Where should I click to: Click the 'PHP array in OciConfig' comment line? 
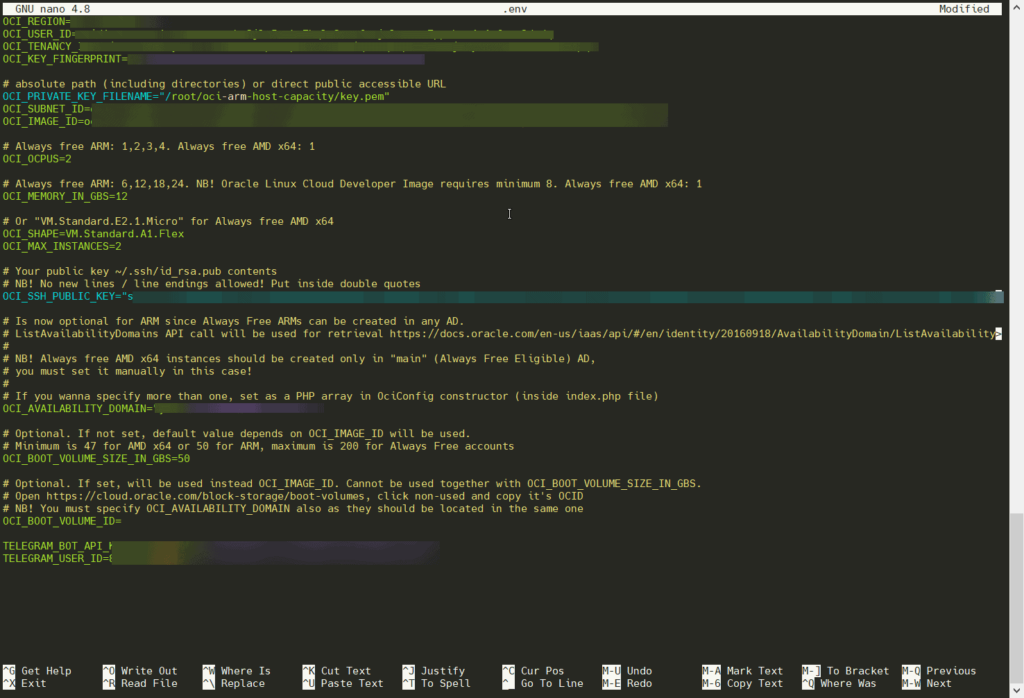330,396
